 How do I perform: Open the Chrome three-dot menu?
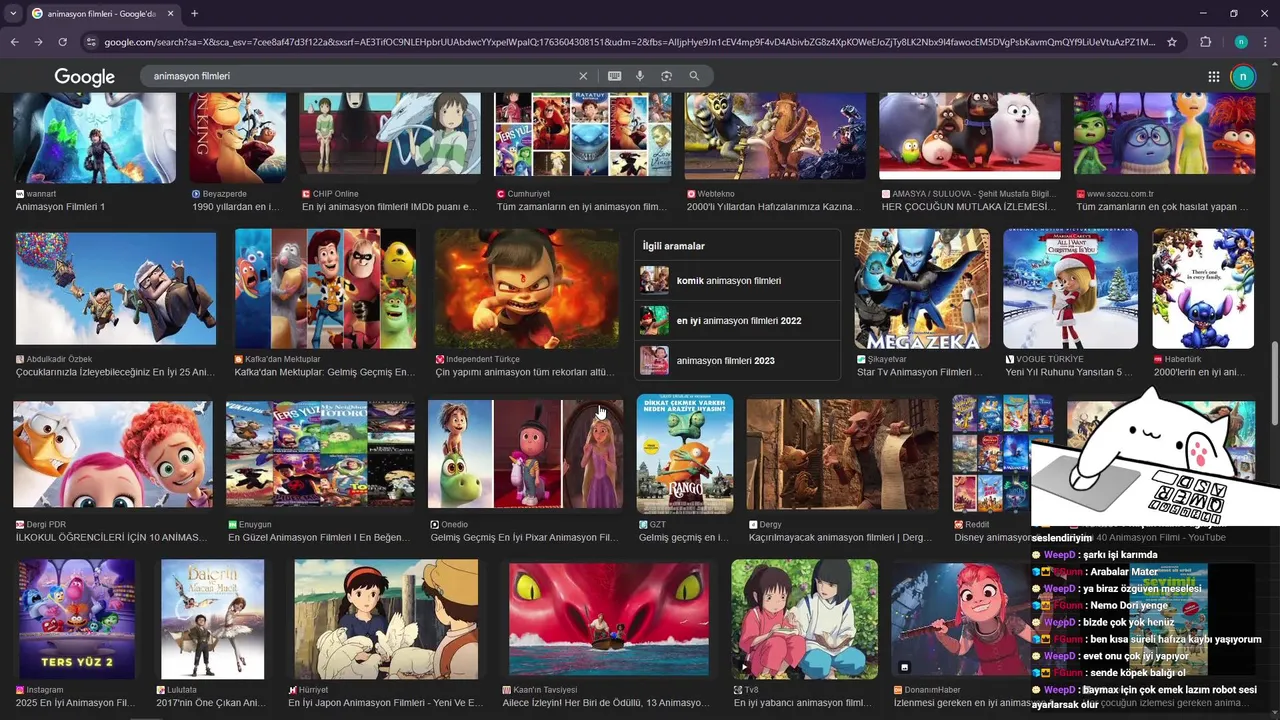(x=1266, y=42)
